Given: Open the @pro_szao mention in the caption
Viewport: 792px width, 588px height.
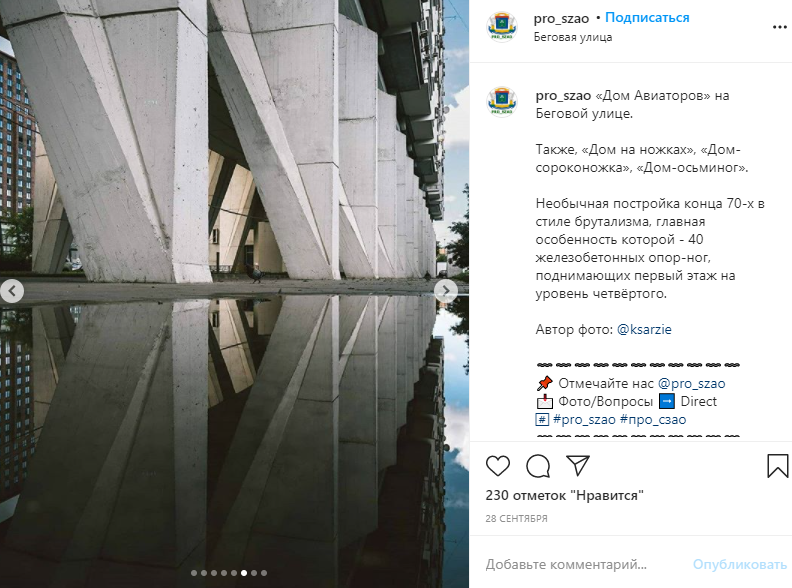Looking at the screenshot, I should pyautogui.click(x=691, y=383).
